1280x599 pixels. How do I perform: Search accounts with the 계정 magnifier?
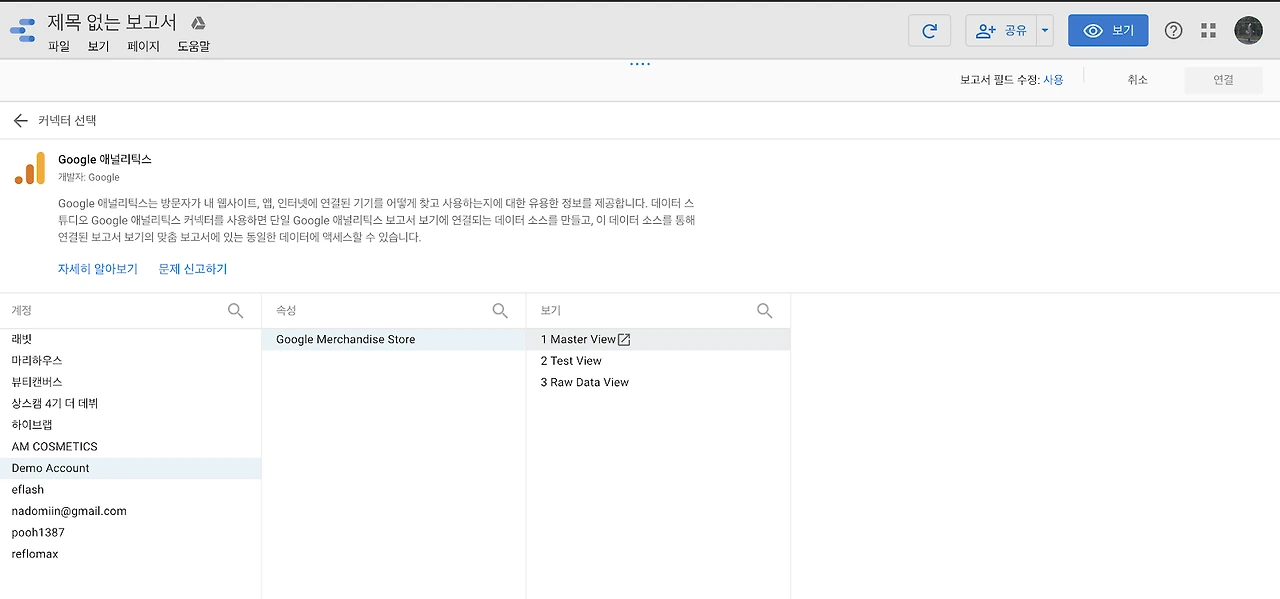pyautogui.click(x=236, y=311)
